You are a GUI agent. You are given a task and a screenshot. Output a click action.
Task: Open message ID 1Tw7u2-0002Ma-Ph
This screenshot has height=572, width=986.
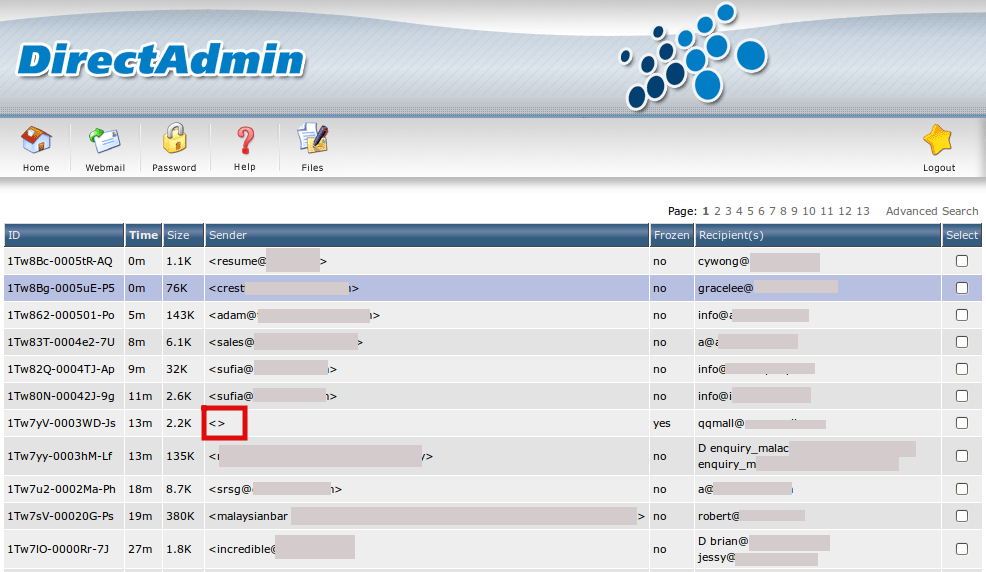[x=62, y=489]
